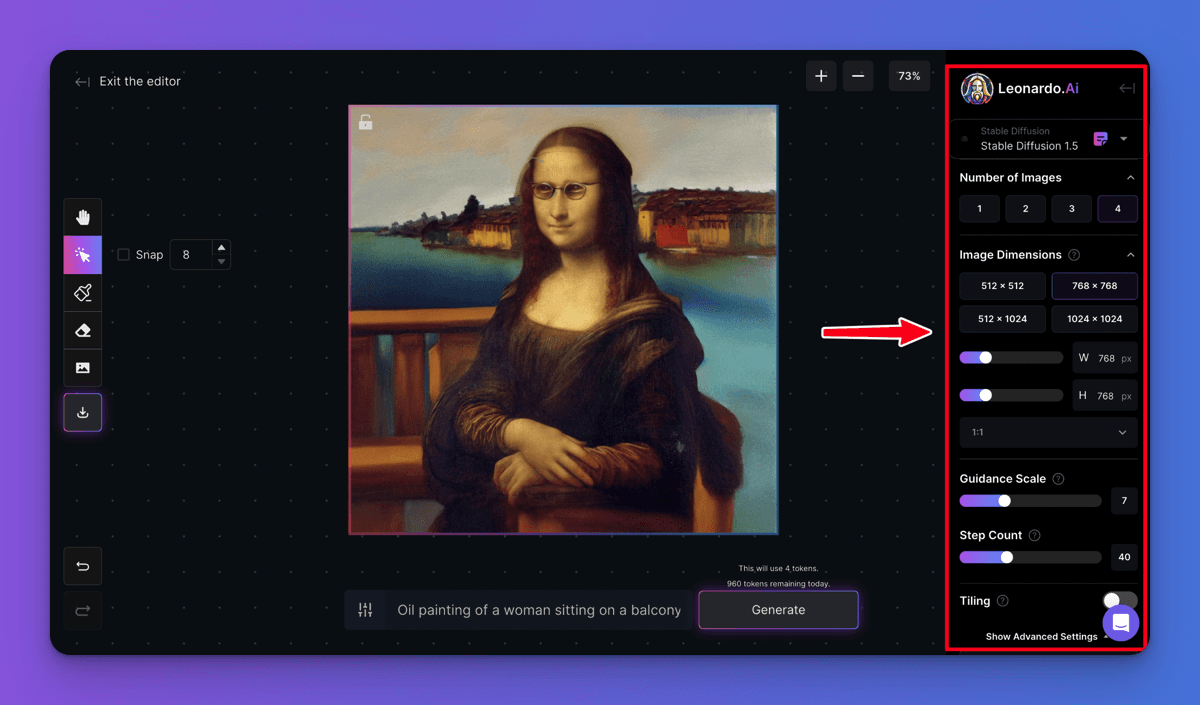Click the H height input field
The height and width of the screenshot is (705, 1200).
pos(1105,396)
